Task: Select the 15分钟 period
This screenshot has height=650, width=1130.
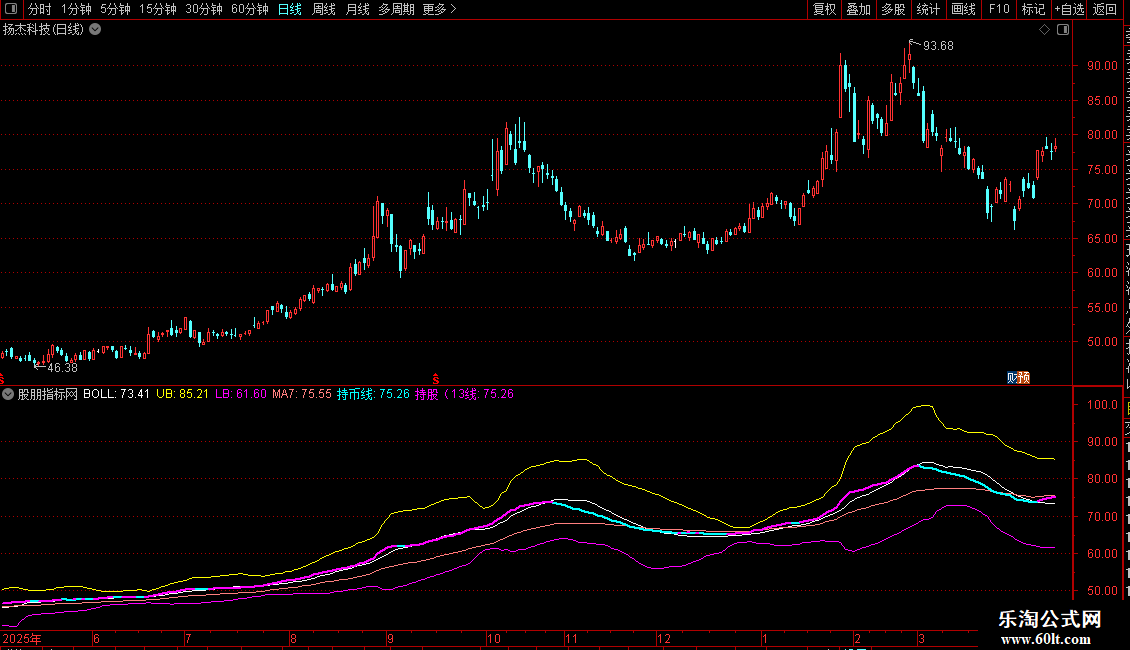Action: pyautogui.click(x=157, y=9)
